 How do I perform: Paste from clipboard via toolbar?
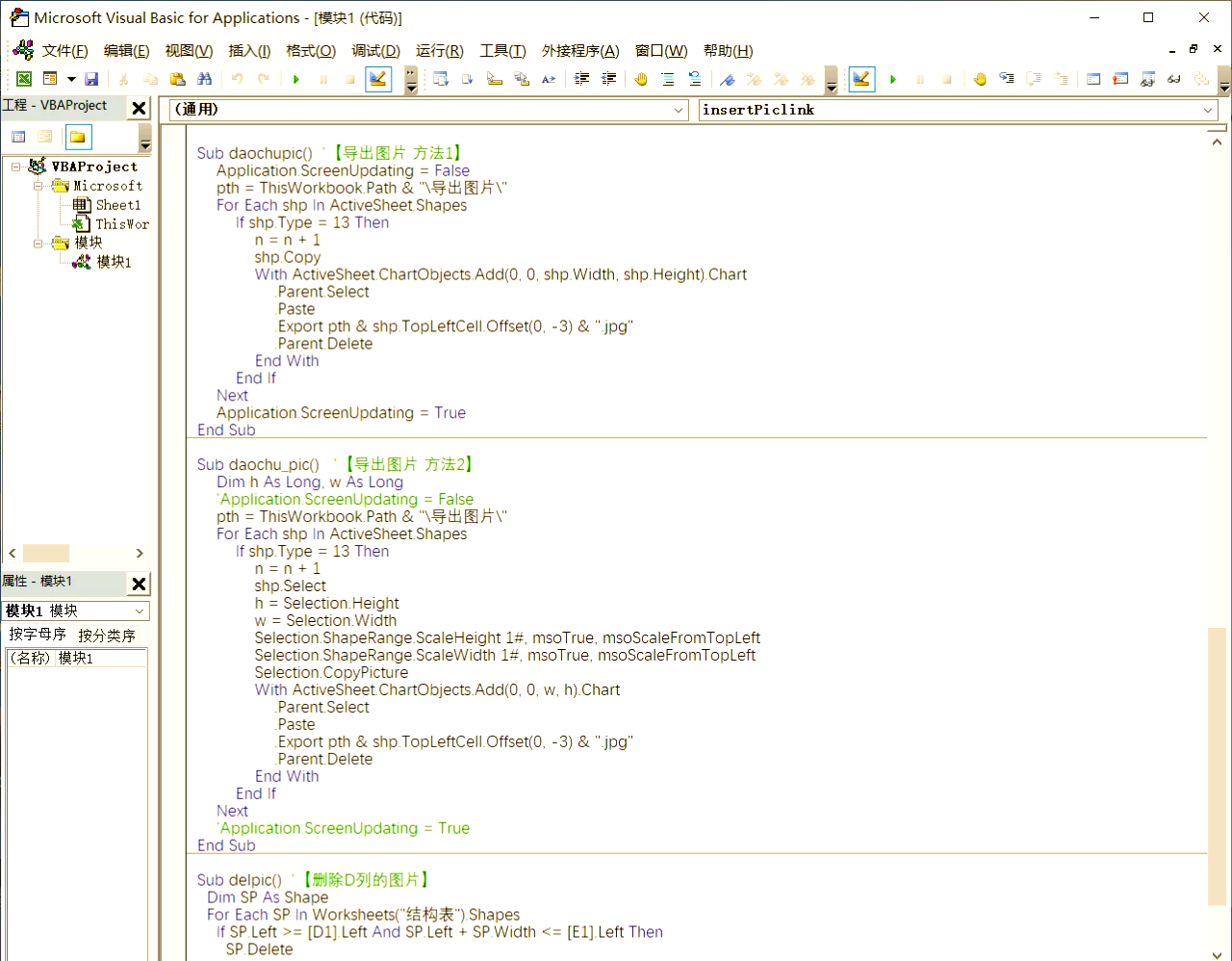coord(177,79)
